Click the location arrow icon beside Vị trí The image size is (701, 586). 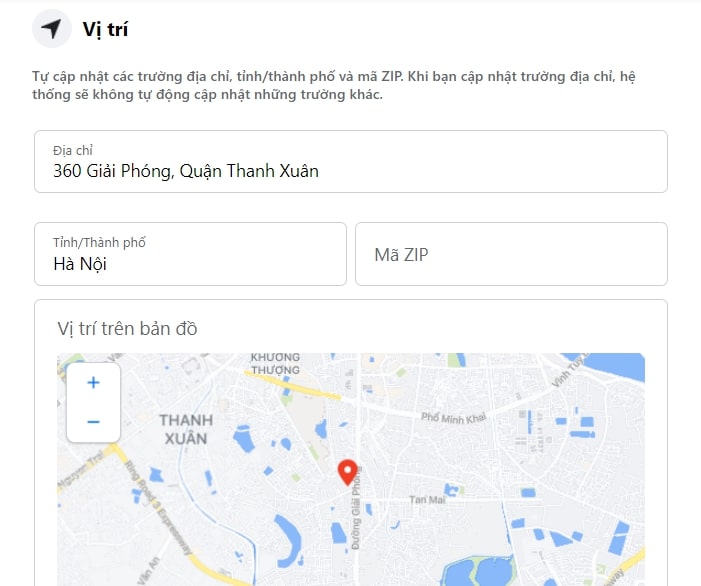pyautogui.click(x=52, y=29)
